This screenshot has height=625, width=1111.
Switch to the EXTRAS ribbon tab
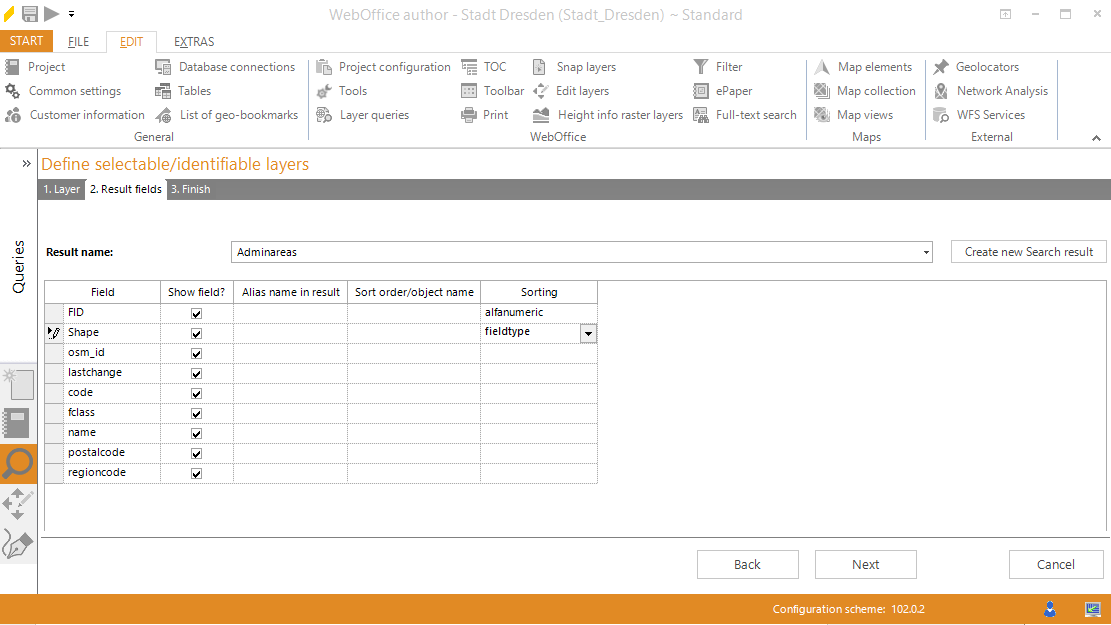click(x=193, y=41)
